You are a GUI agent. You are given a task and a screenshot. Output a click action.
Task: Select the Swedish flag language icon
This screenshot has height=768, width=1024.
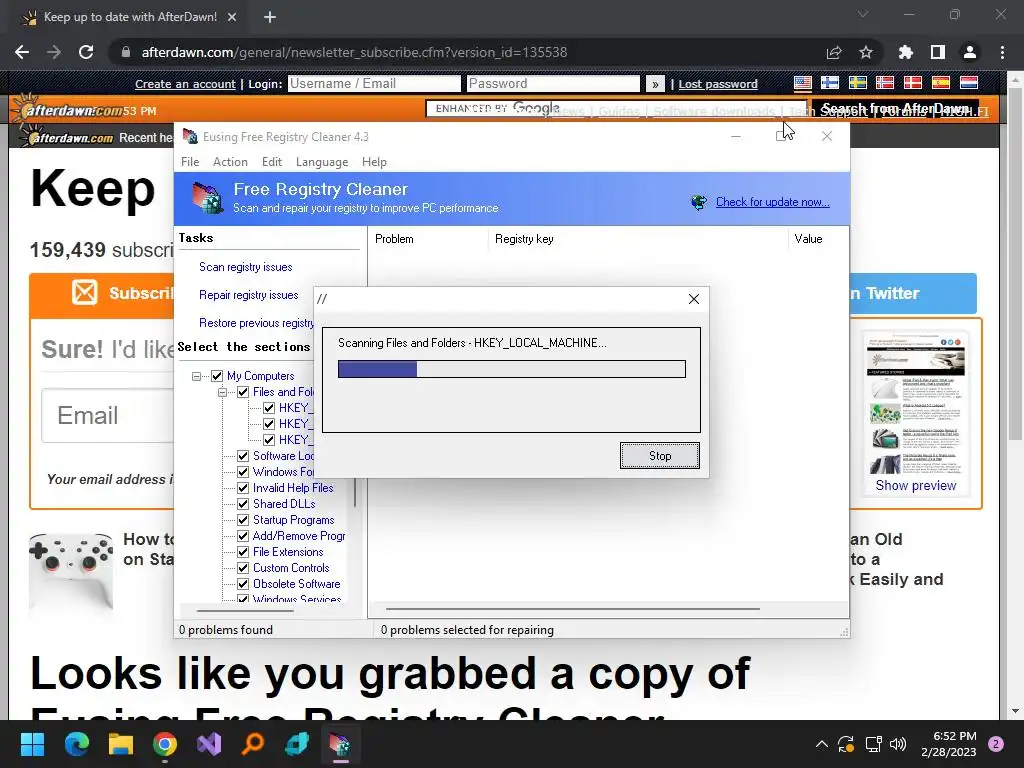click(857, 83)
